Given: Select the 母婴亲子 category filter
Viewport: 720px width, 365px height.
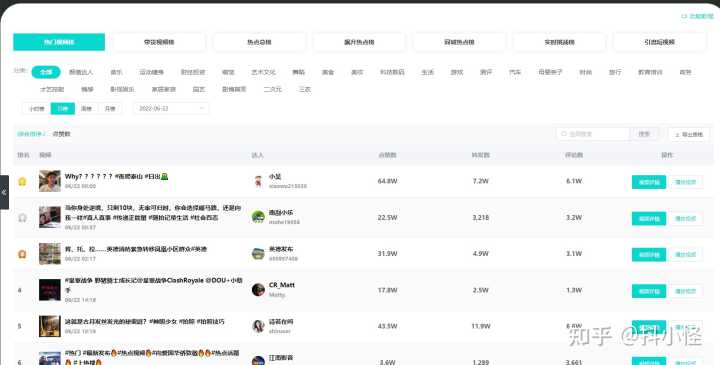Looking at the screenshot, I should click(x=551, y=72).
